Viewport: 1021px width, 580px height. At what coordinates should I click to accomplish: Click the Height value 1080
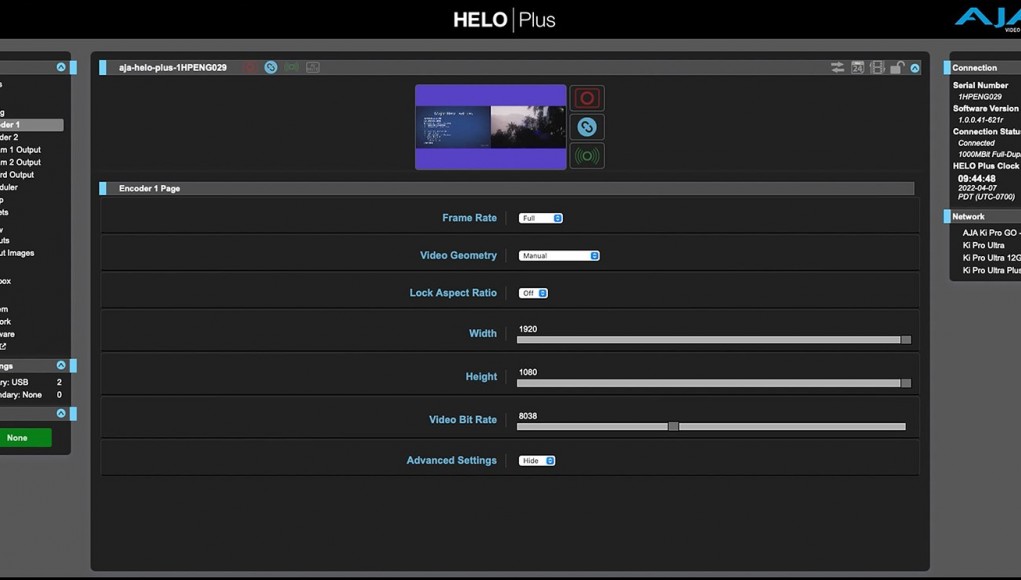point(528,372)
